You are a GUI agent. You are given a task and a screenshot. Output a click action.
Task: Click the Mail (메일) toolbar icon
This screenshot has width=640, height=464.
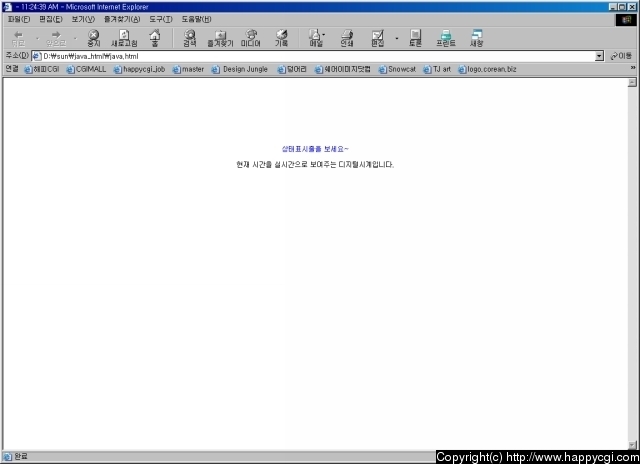click(316, 38)
